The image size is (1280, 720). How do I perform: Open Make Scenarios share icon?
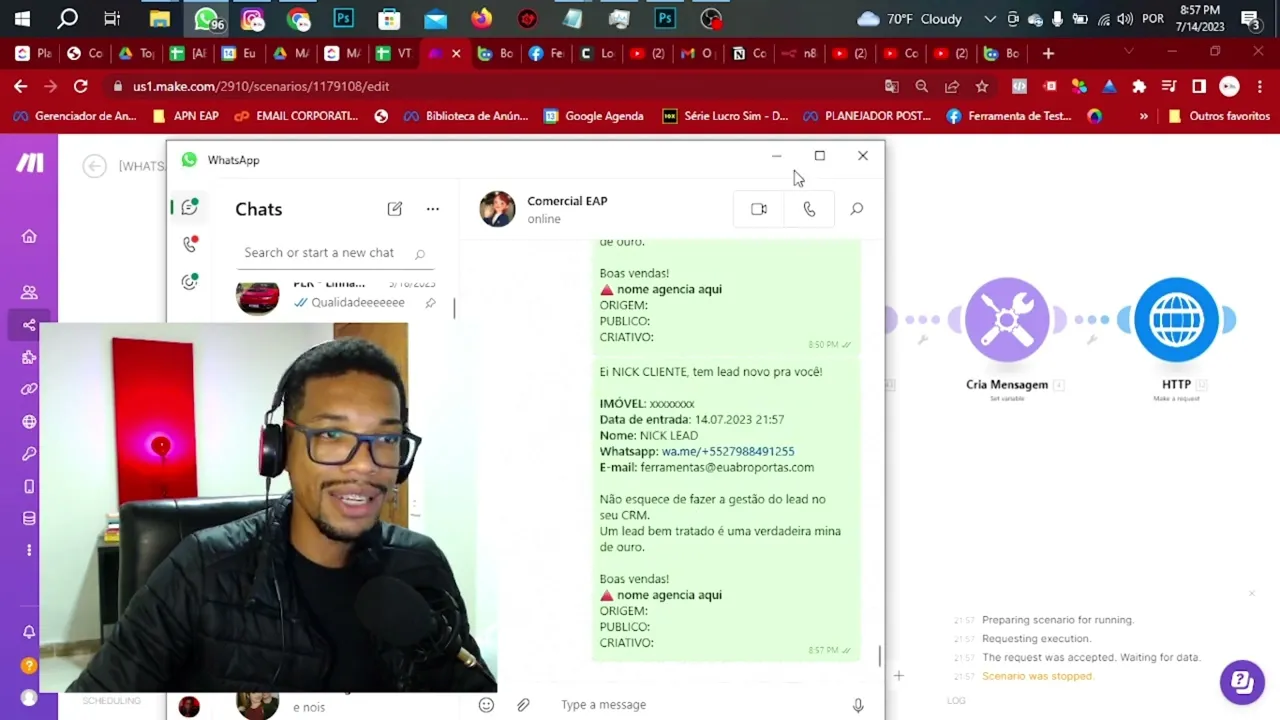29,325
